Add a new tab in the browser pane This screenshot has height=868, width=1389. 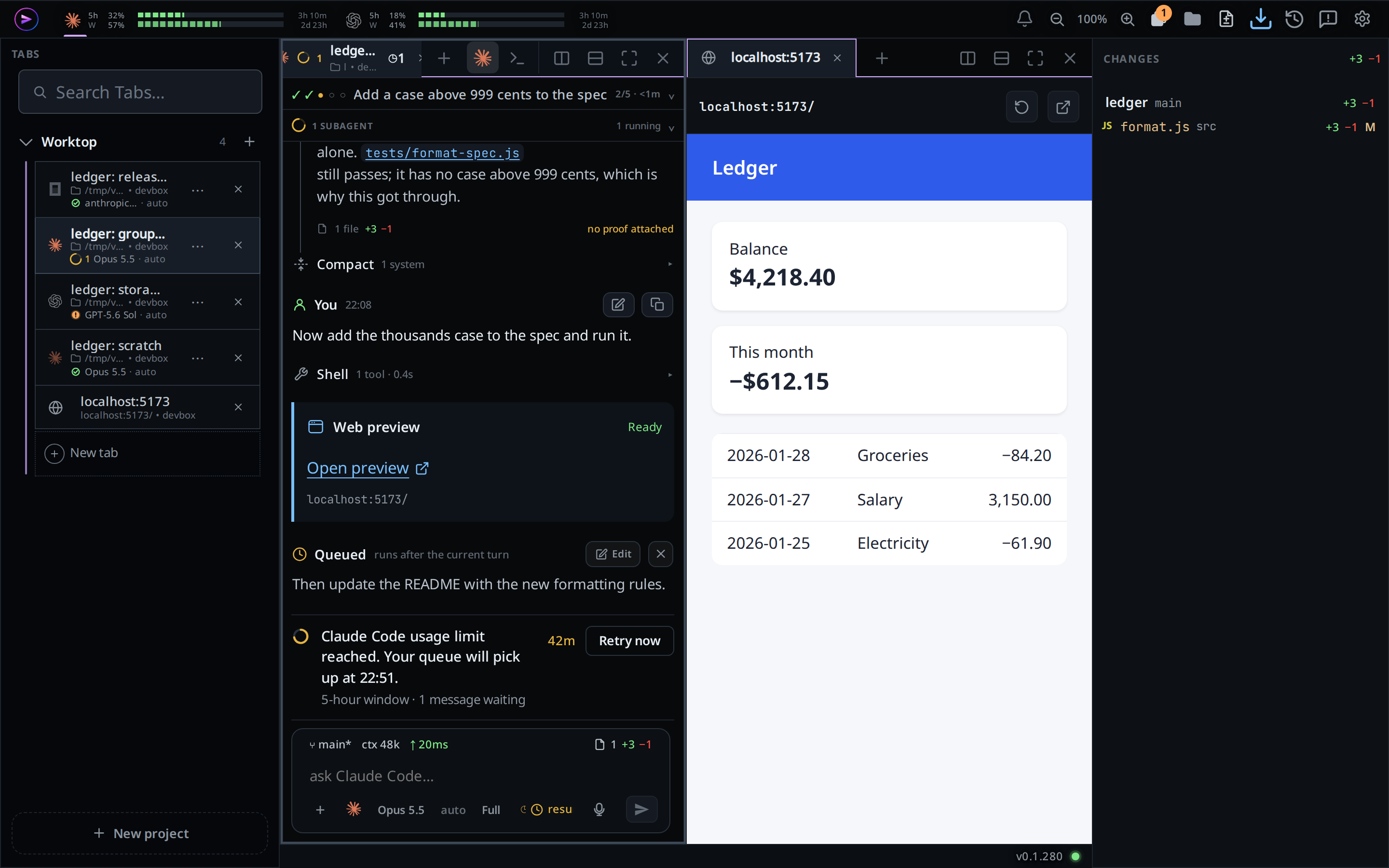coord(882,58)
